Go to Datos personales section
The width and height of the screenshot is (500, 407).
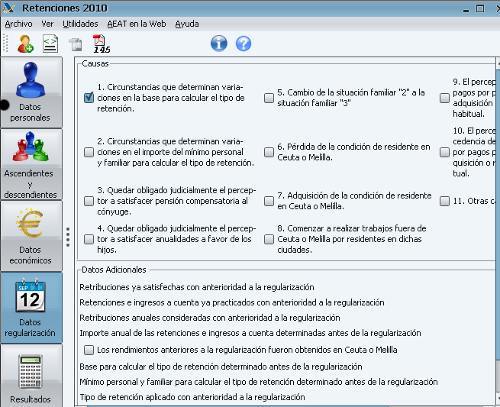(x=31, y=92)
